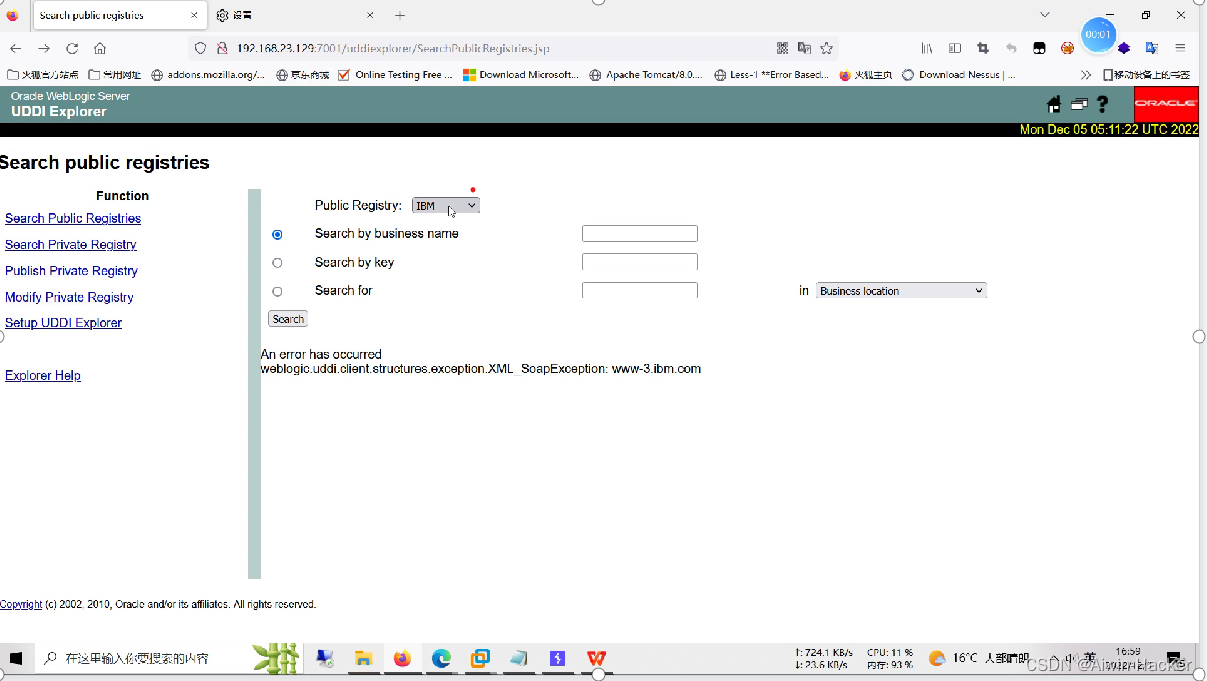Open the UDDI setup icon in header
The height and width of the screenshot is (681, 1207).
(1079, 104)
